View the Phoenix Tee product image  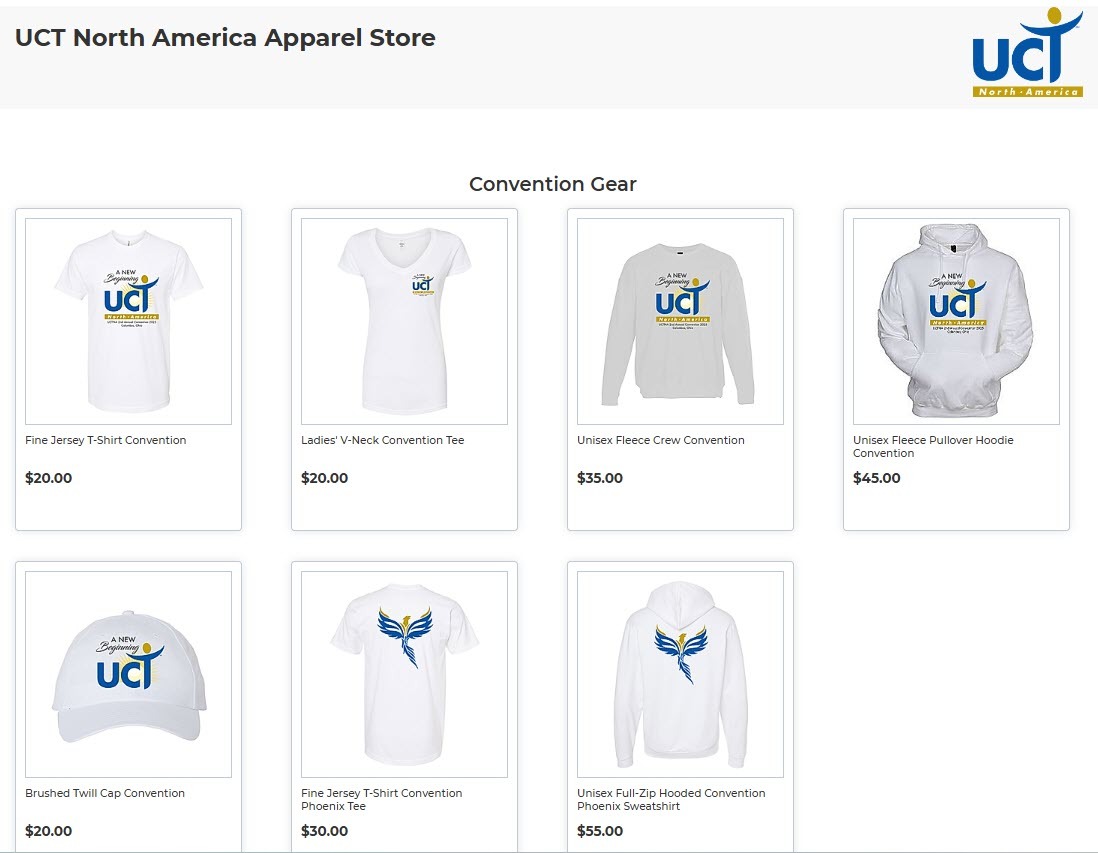point(404,674)
